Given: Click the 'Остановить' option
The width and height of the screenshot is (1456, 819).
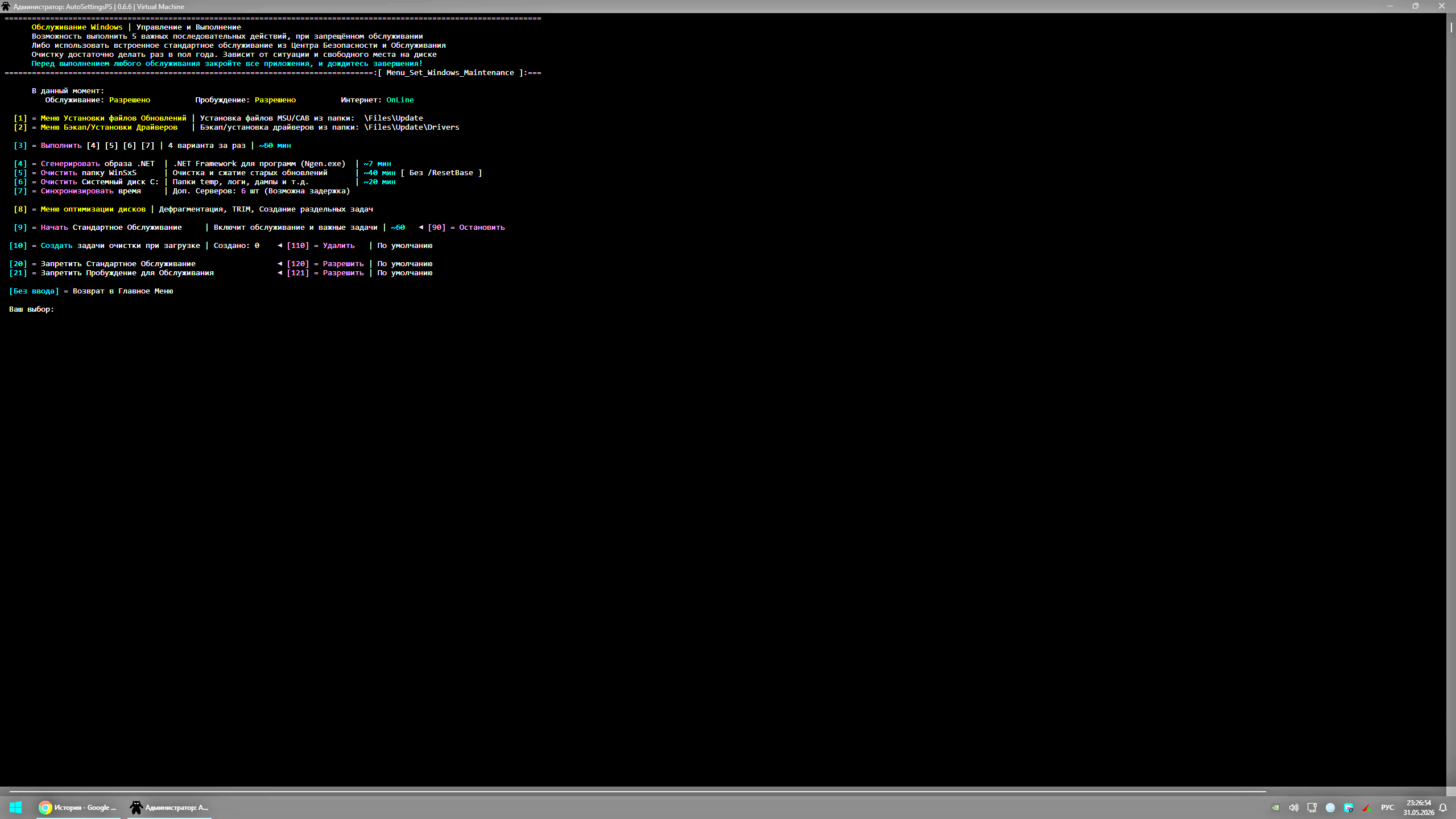Looking at the screenshot, I should pyautogui.click(x=482, y=227).
